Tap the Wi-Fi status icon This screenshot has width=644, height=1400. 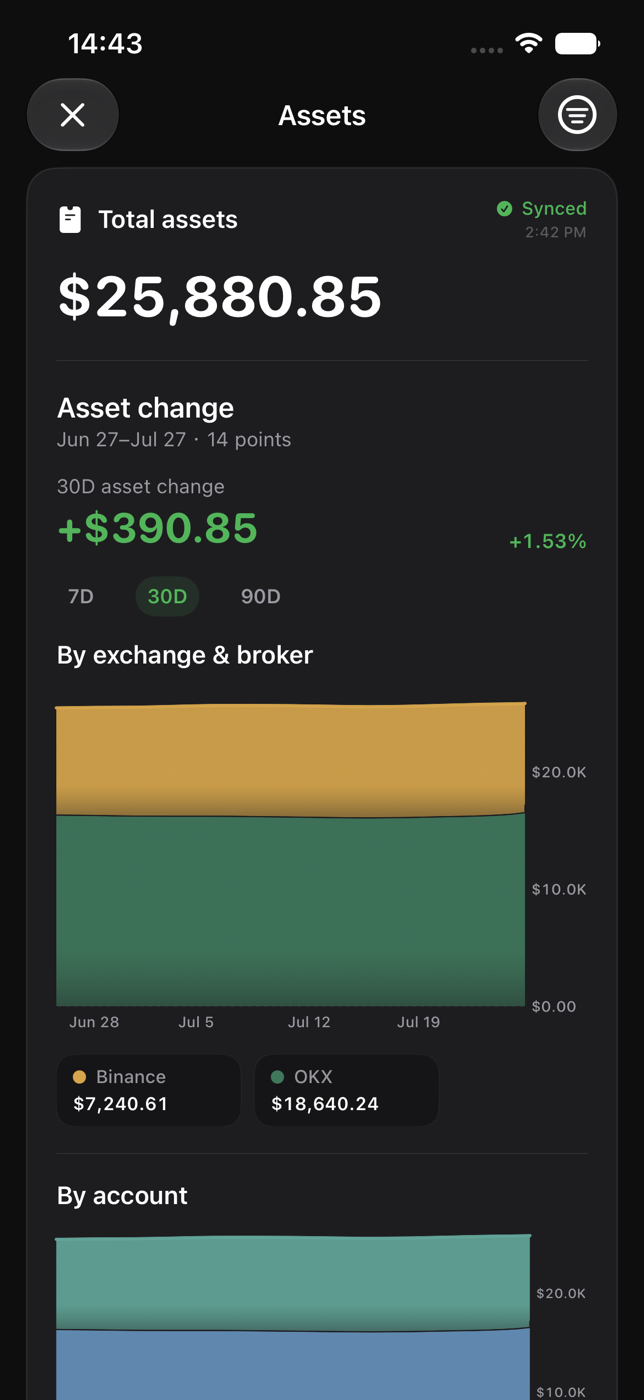pos(529,43)
